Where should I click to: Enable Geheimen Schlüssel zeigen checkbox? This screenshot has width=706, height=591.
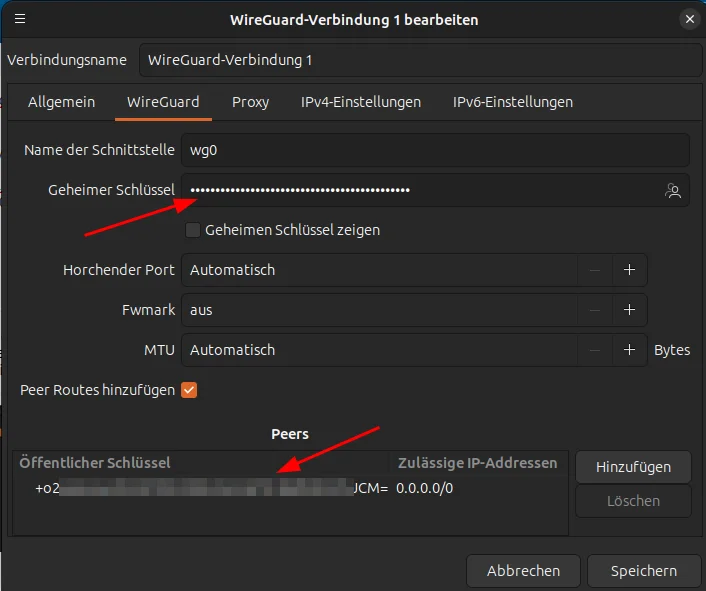[x=193, y=230]
